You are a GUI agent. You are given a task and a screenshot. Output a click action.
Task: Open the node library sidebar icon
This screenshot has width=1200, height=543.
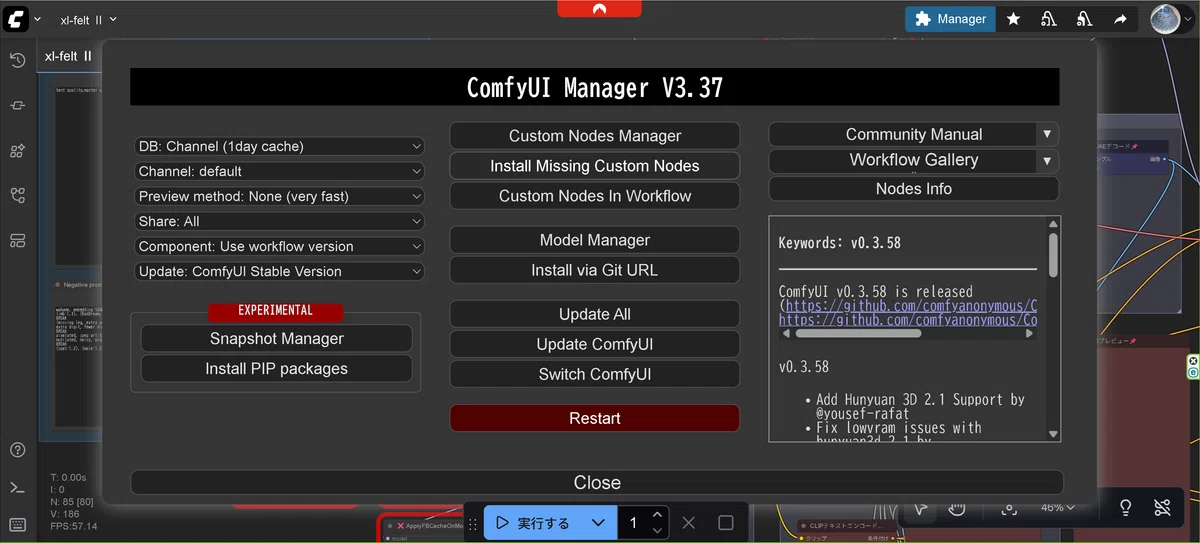17,105
